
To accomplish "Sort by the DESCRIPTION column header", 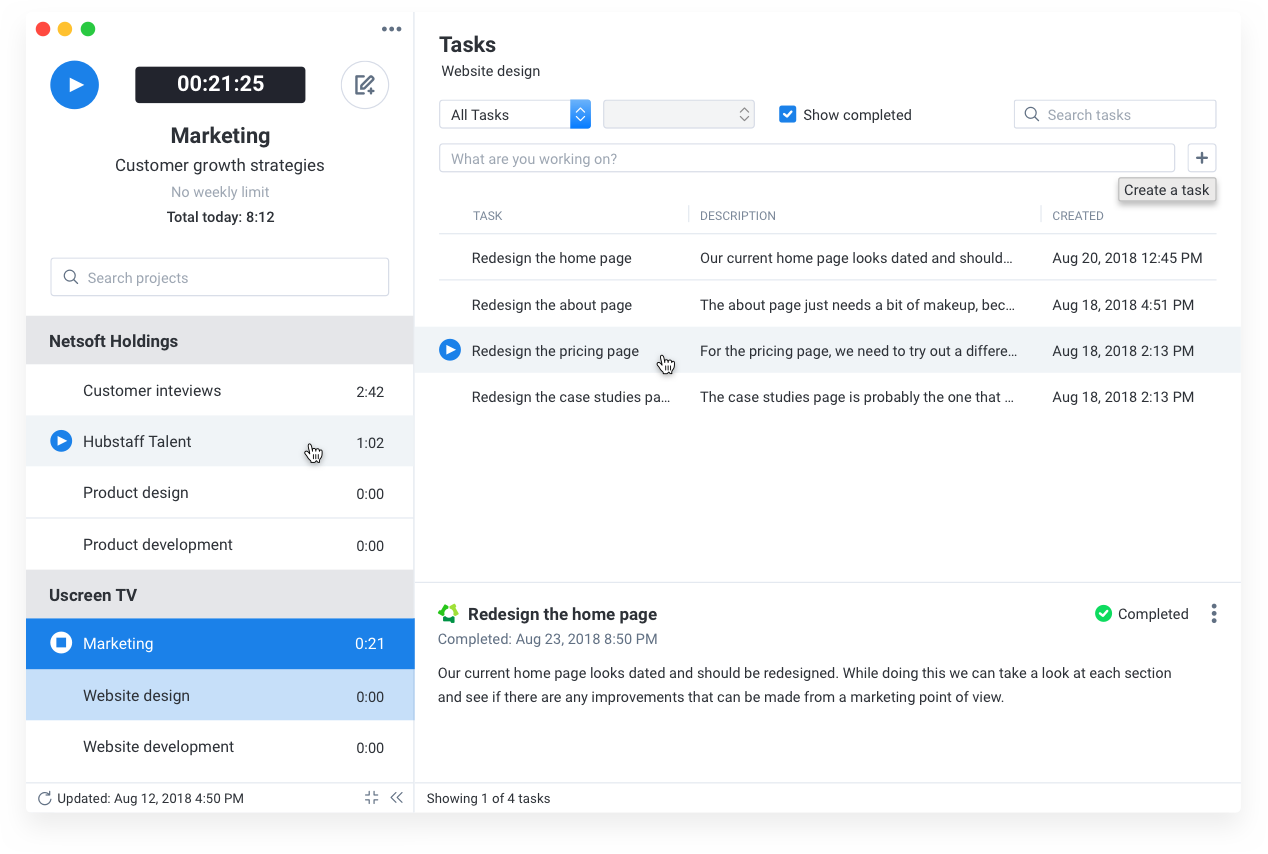I will (738, 215).
